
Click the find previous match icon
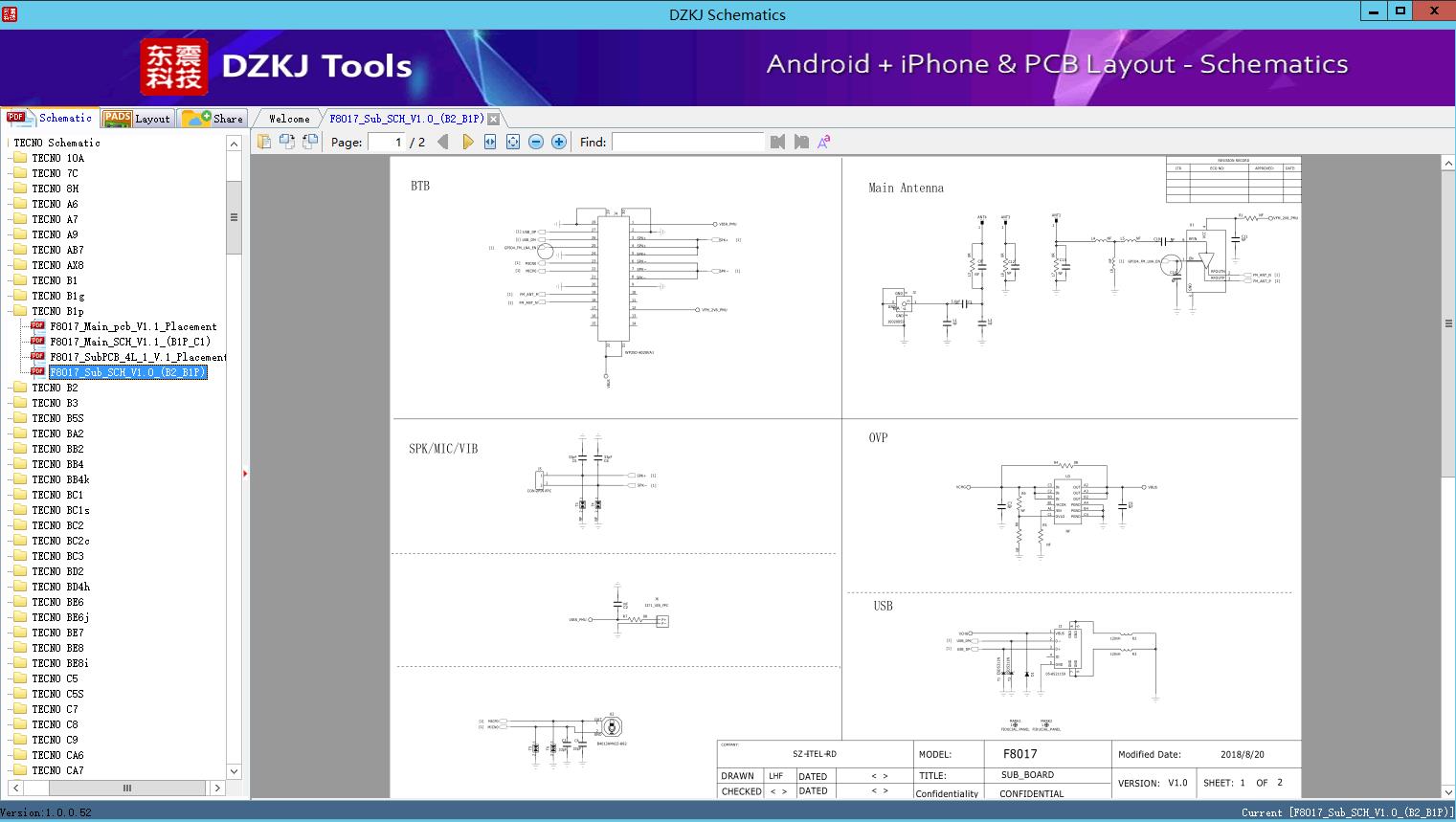[x=777, y=142]
